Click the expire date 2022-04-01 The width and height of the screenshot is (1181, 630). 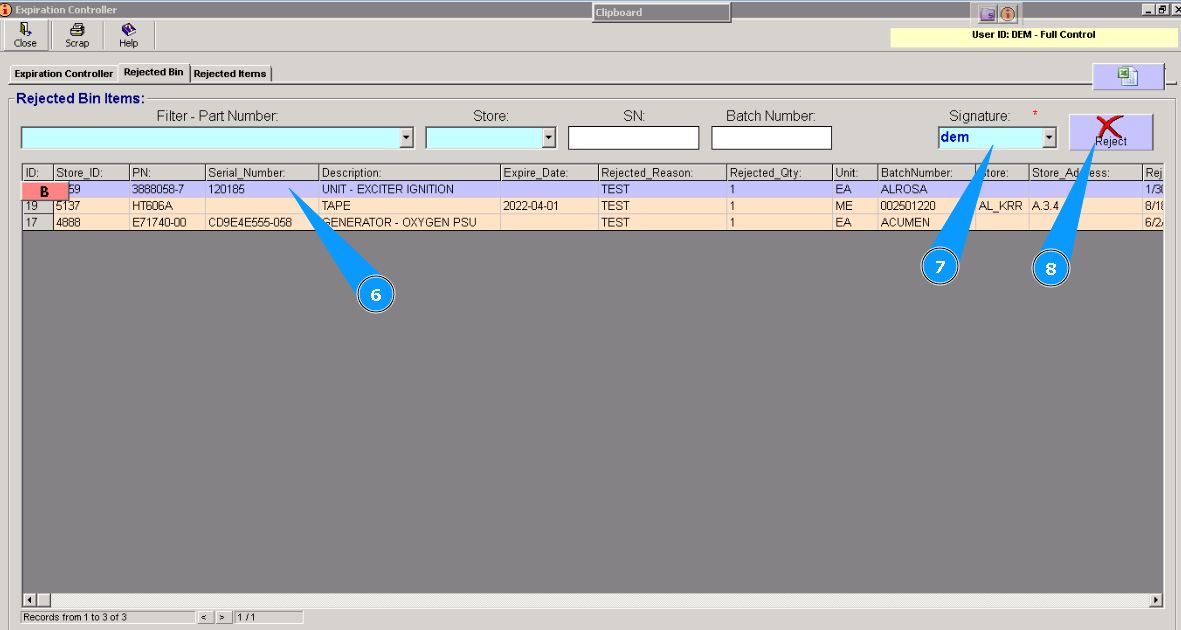549,206
